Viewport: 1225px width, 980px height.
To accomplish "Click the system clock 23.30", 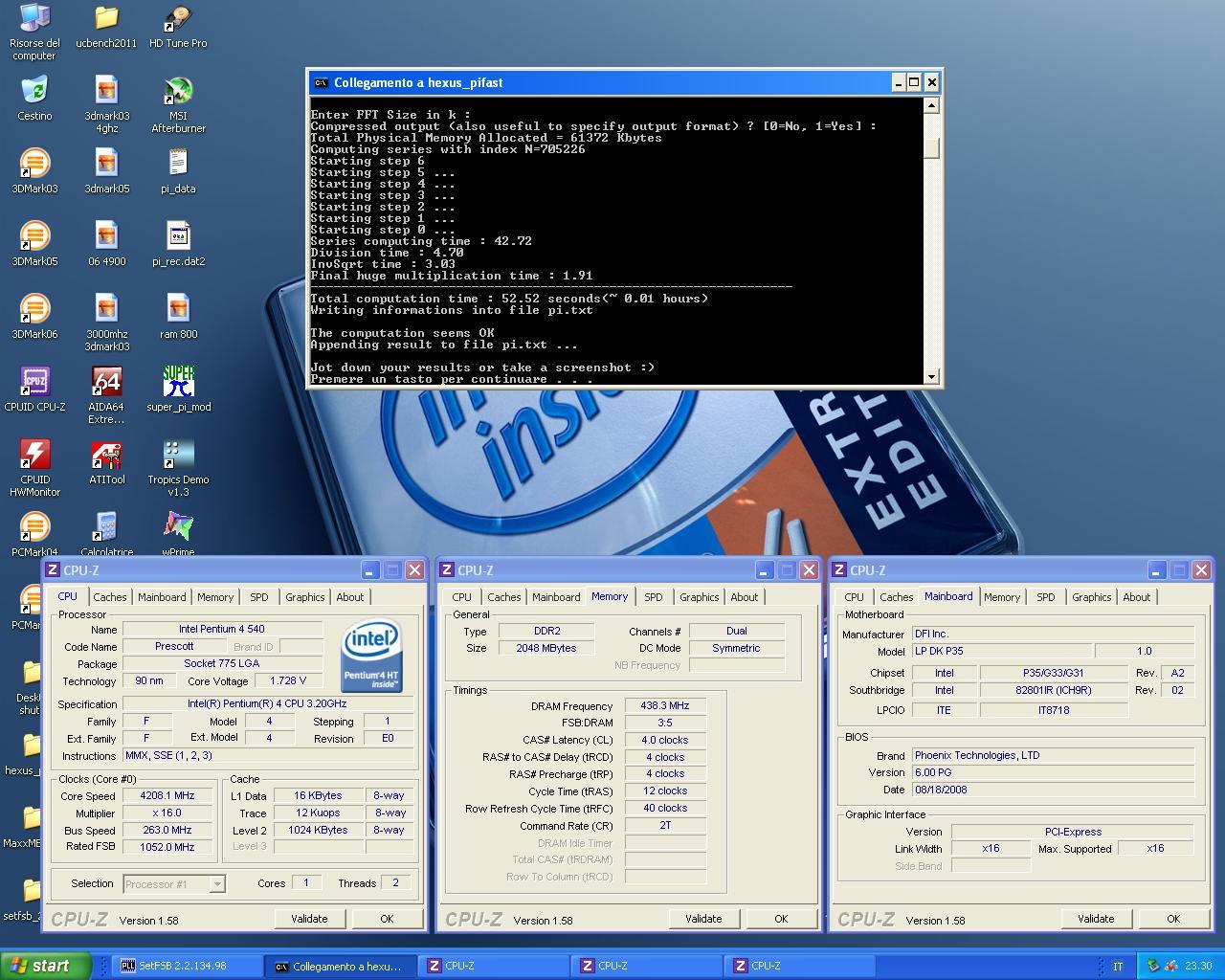I will click(x=1198, y=967).
